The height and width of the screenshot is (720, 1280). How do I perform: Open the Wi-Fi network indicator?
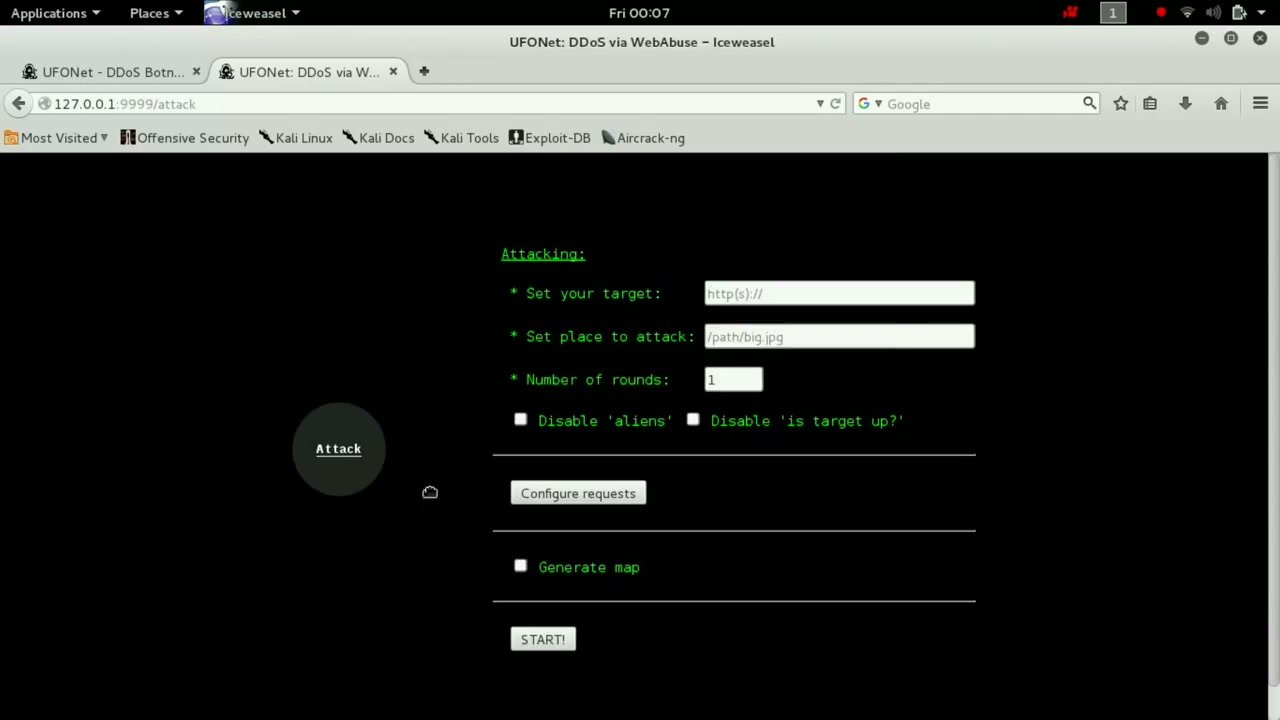tap(1187, 13)
